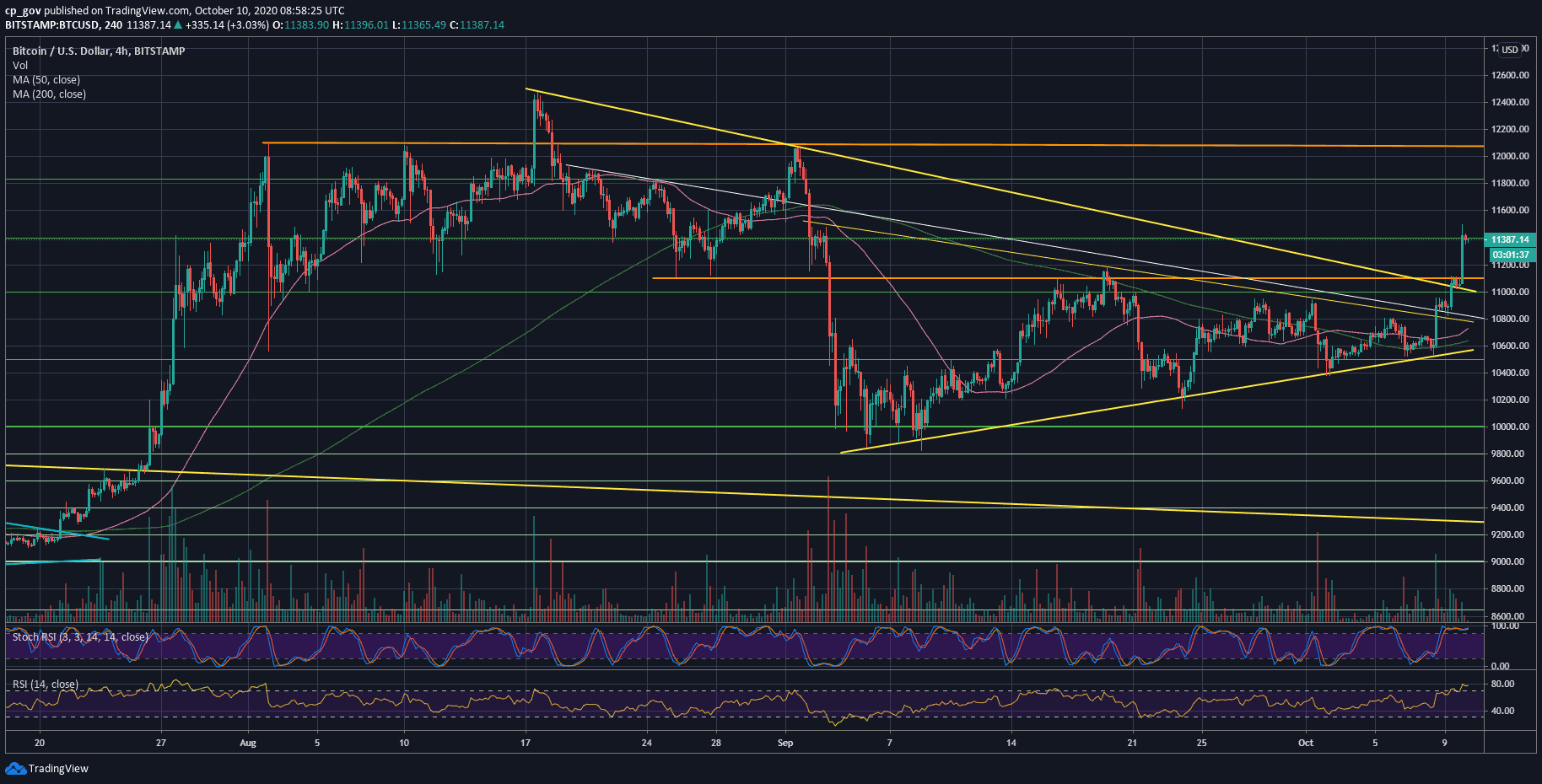Click the 10400.00 price axis label

click(1510, 373)
